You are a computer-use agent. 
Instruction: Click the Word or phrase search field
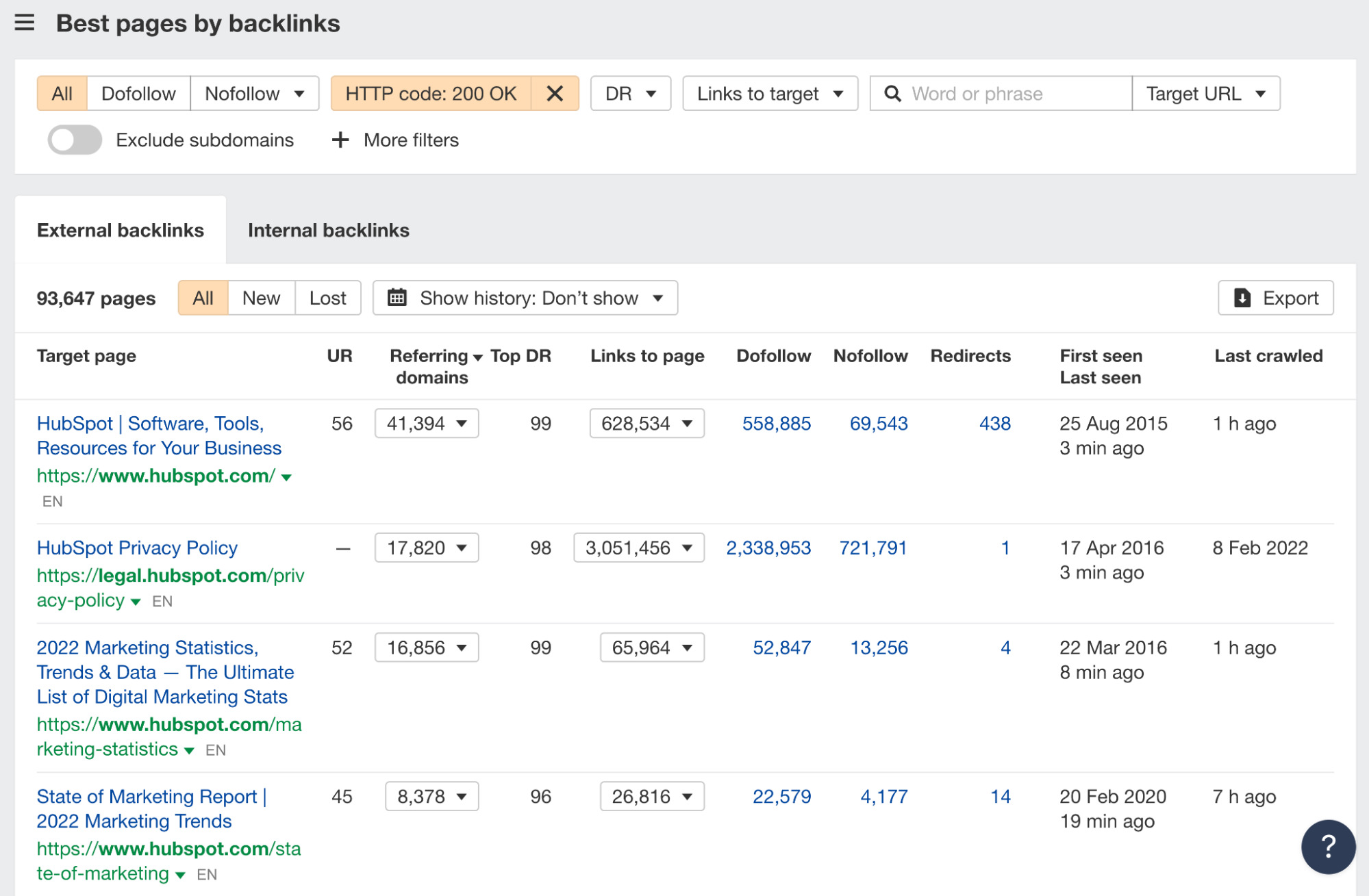(x=1001, y=93)
